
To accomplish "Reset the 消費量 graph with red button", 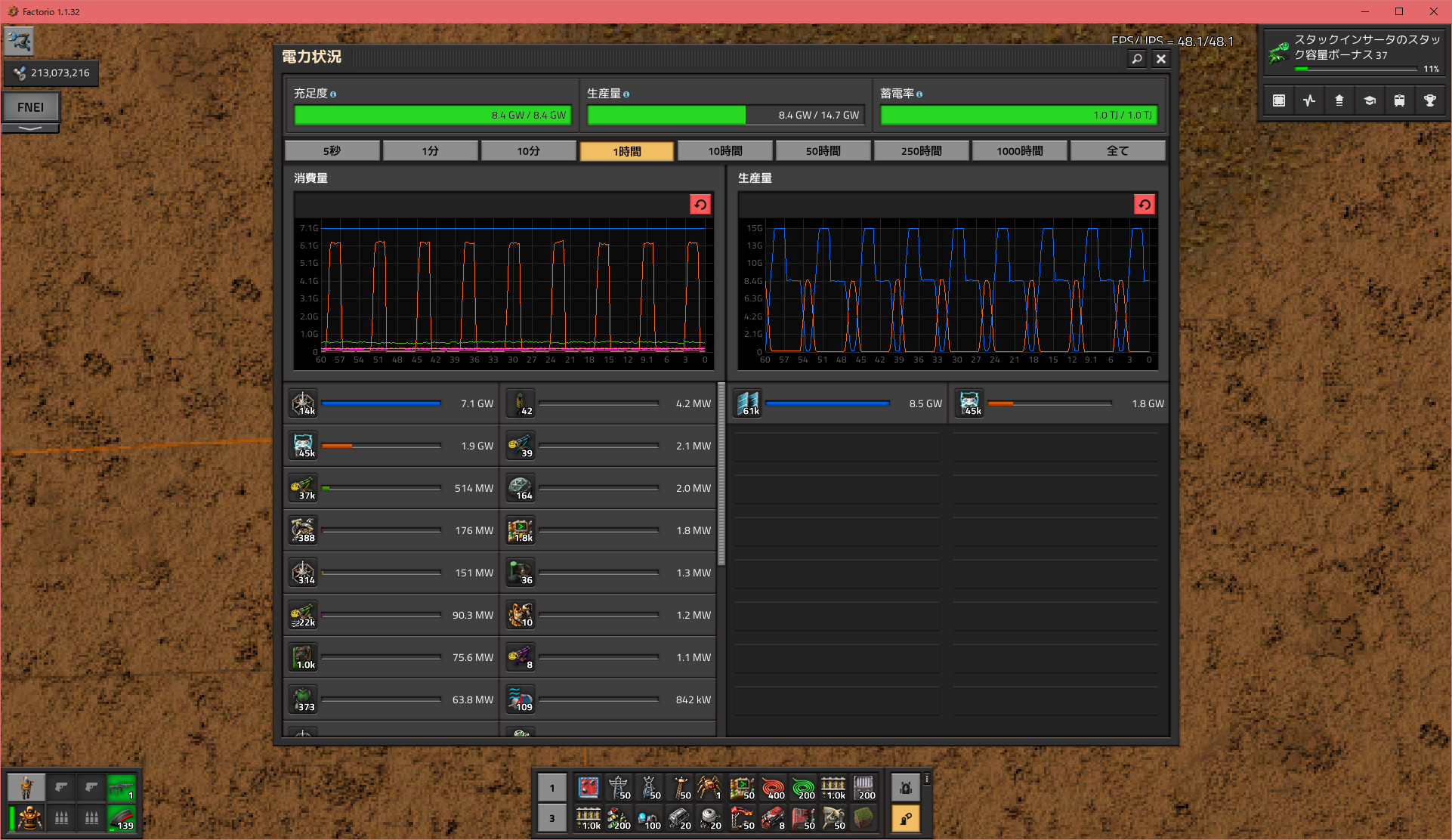I will [x=700, y=205].
